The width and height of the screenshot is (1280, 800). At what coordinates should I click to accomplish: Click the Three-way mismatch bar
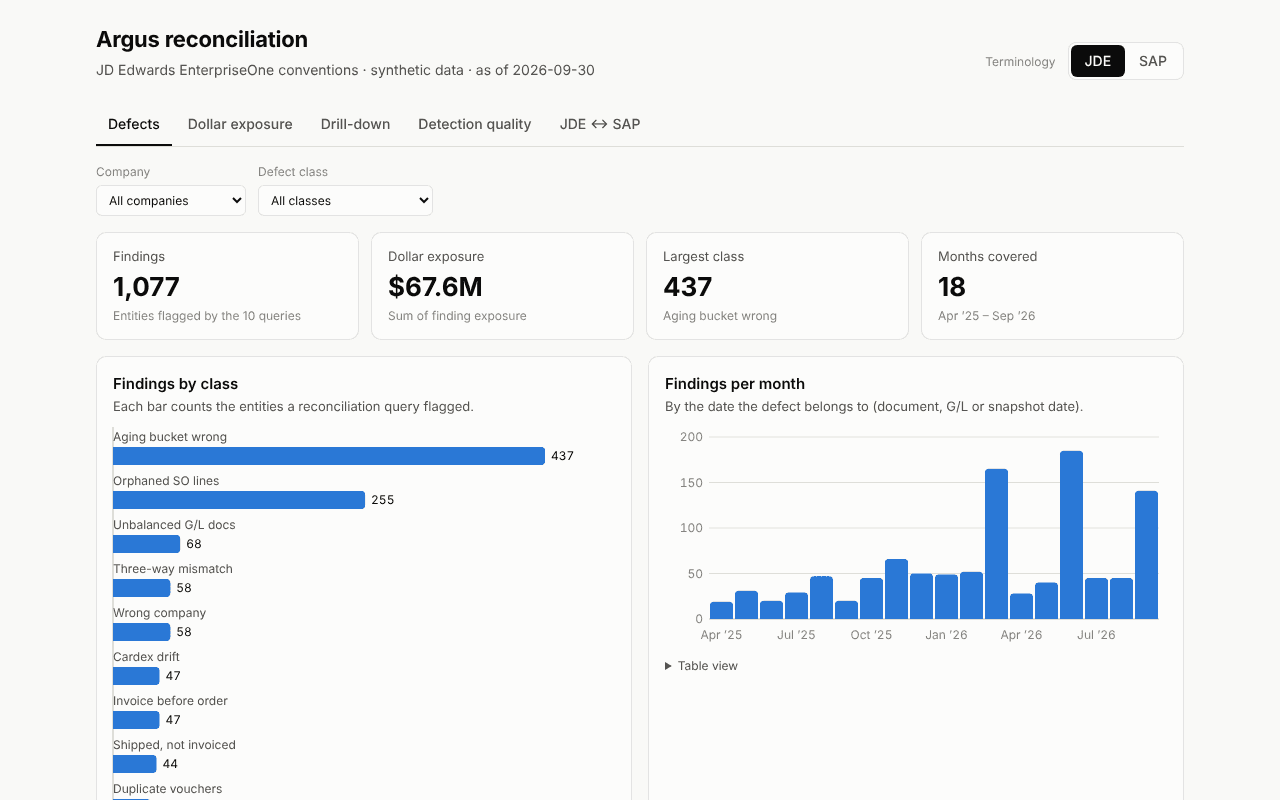click(x=142, y=588)
